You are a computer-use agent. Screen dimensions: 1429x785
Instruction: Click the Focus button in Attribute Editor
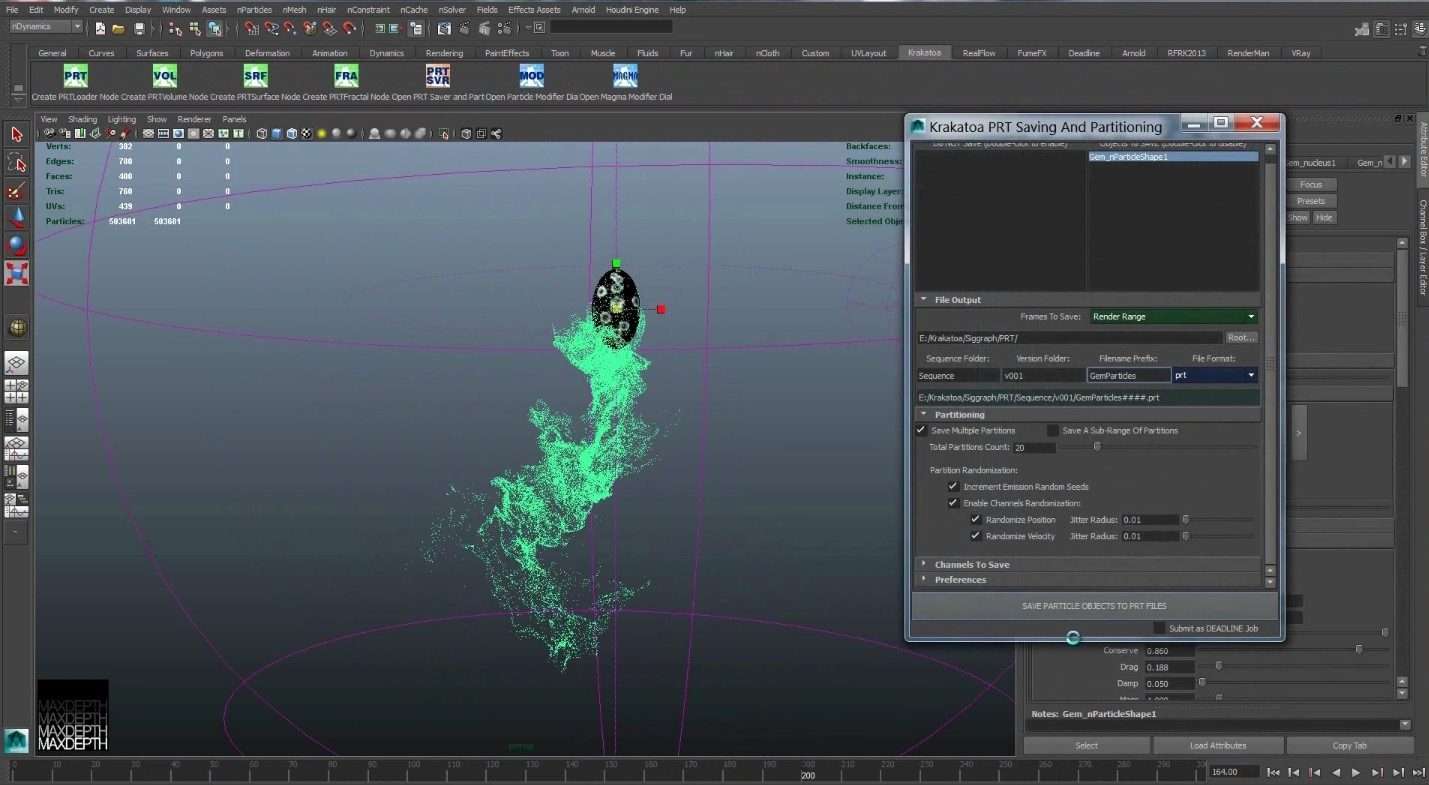coord(1311,184)
